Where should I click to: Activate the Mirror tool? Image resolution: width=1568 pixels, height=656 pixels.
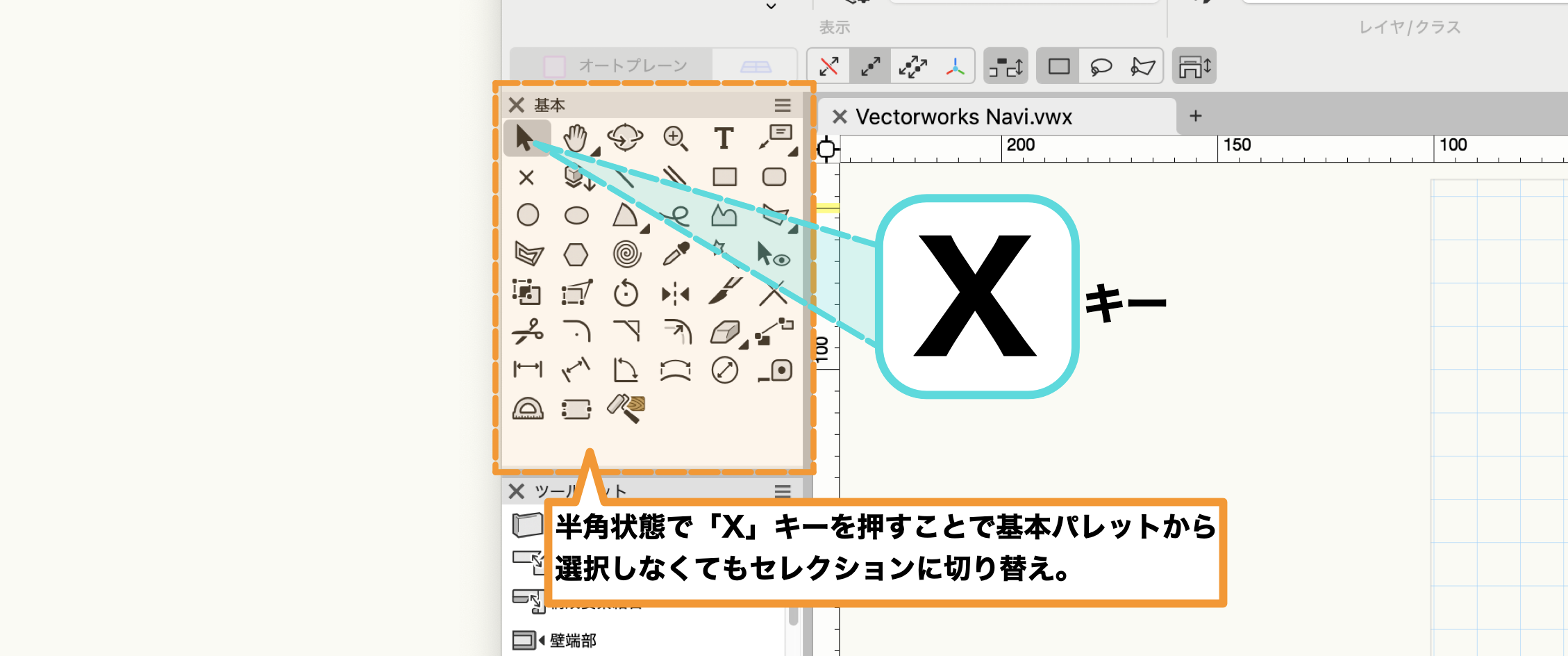pyautogui.click(x=675, y=295)
